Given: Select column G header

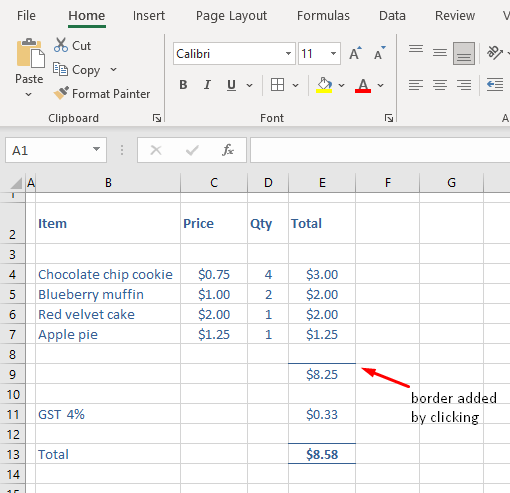Looking at the screenshot, I should pyautogui.click(x=451, y=183).
